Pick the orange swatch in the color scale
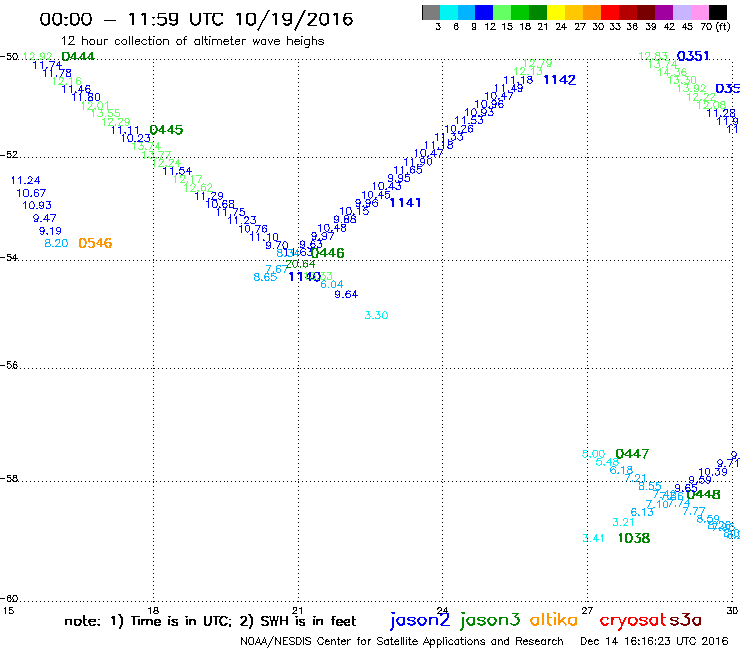The width and height of the screenshot is (740, 650). pyautogui.click(x=592, y=12)
